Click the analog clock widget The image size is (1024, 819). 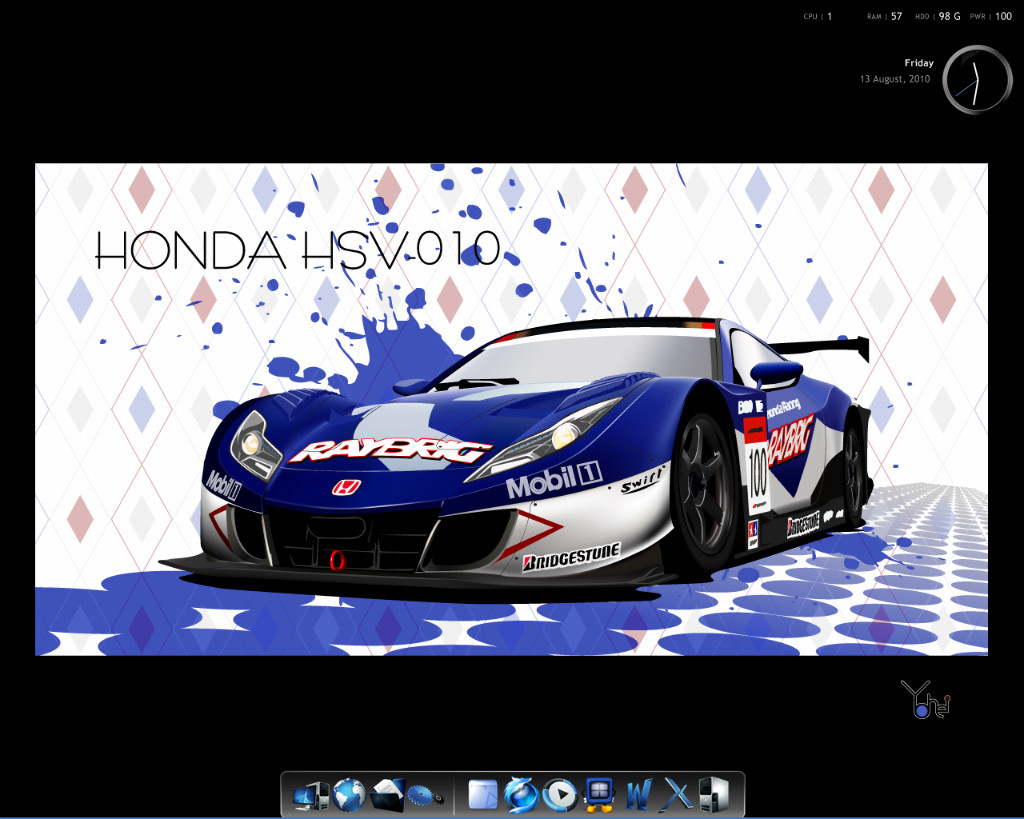(976, 80)
